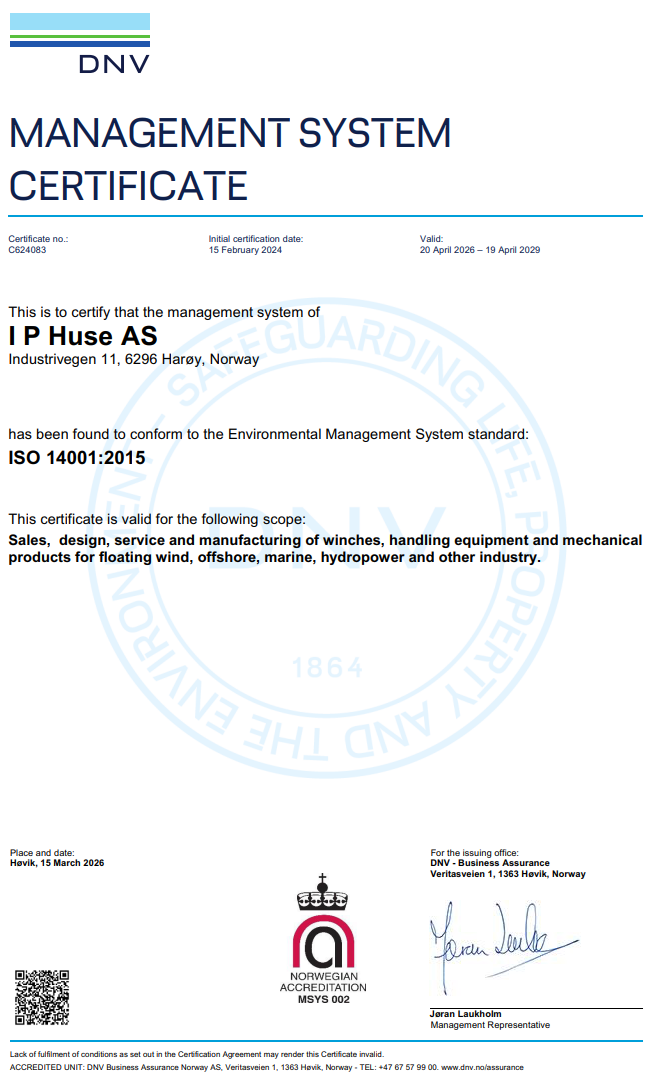656x1085 pixels.
Task: Click the 'Place and date:' label
Action: [42, 852]
